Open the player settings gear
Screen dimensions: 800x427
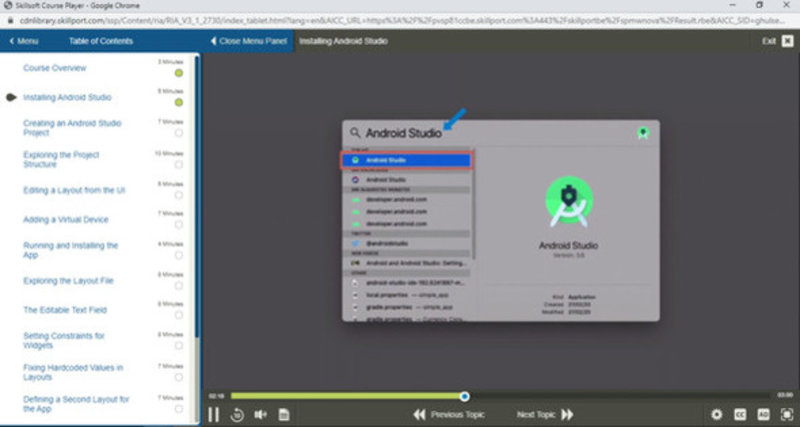click(x=716, y=414)
